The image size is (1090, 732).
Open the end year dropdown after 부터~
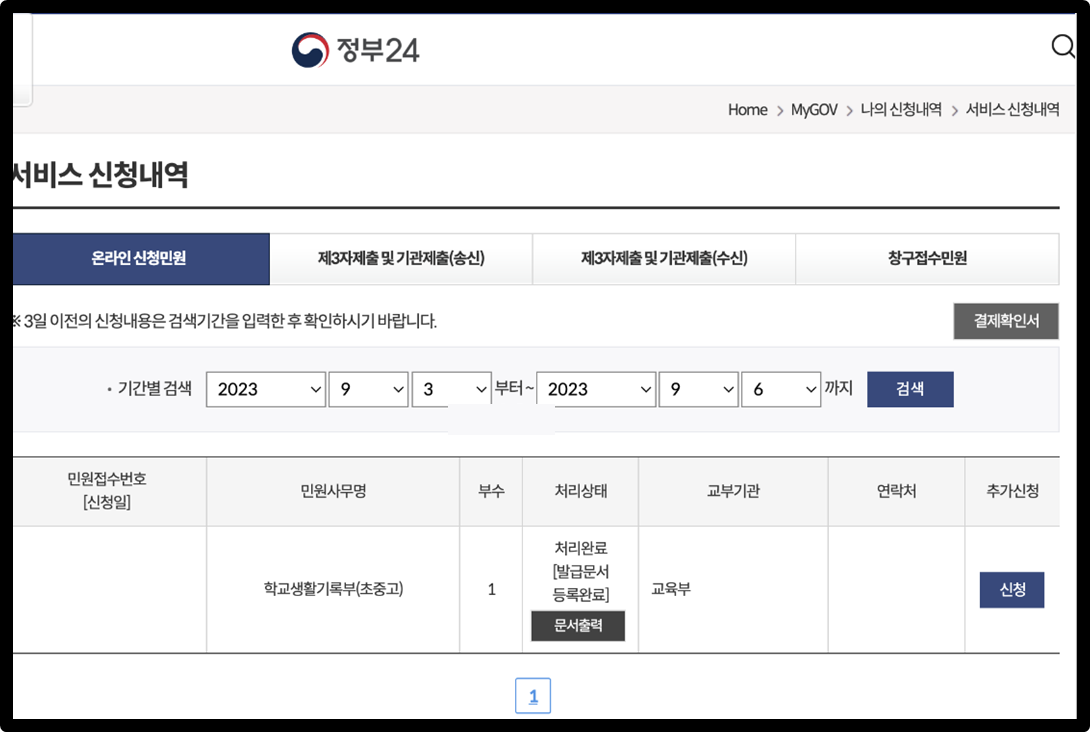(596, 389)
